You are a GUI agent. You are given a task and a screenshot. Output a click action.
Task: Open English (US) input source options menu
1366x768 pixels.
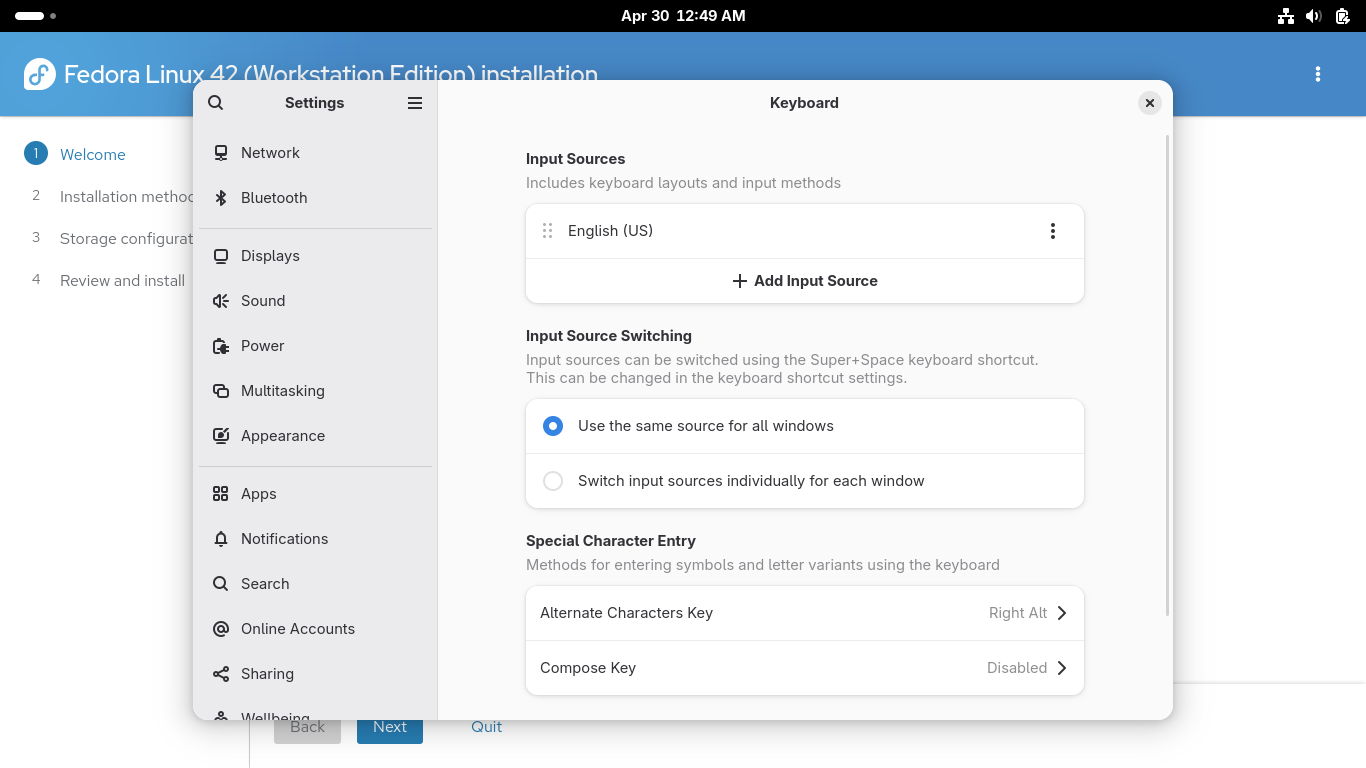point(1052,231)
